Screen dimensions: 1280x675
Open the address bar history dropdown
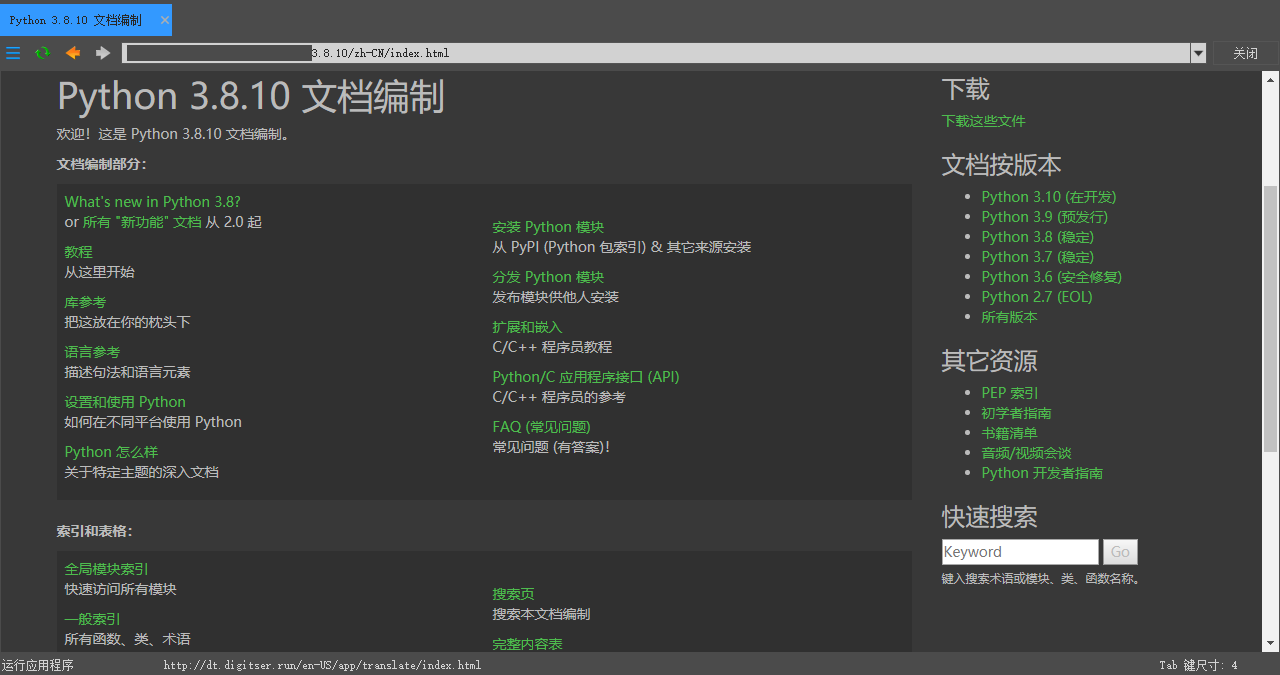[1196, 53]
